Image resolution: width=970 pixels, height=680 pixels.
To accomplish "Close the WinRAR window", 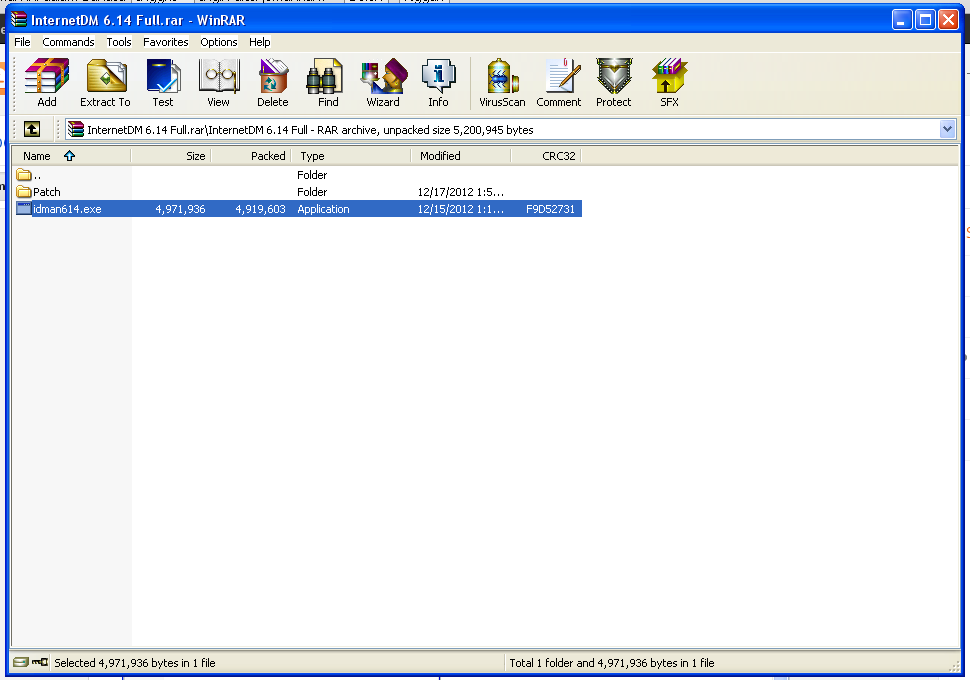I will [948, 20].
